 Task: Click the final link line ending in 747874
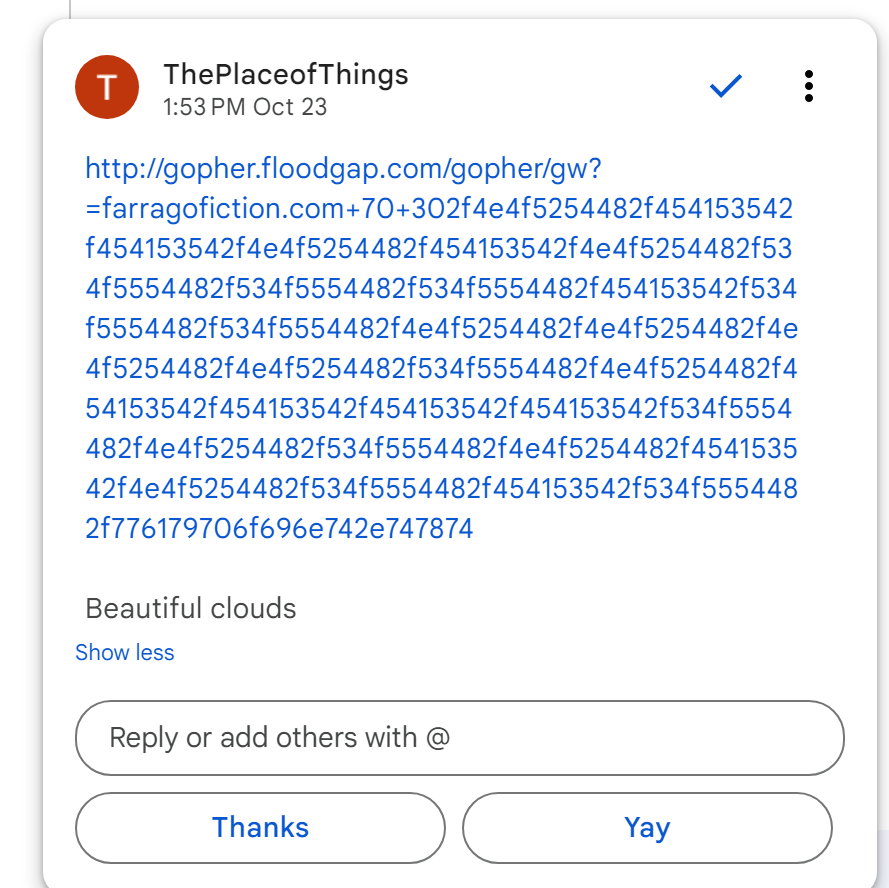(x=279, y=529)
